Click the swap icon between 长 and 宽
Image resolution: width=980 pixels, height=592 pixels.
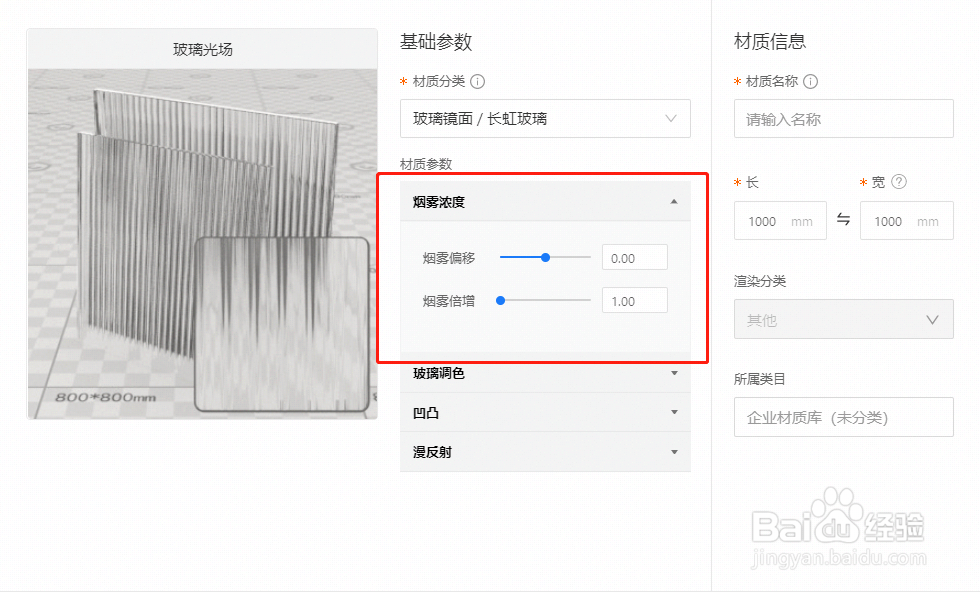click(843, 220)
